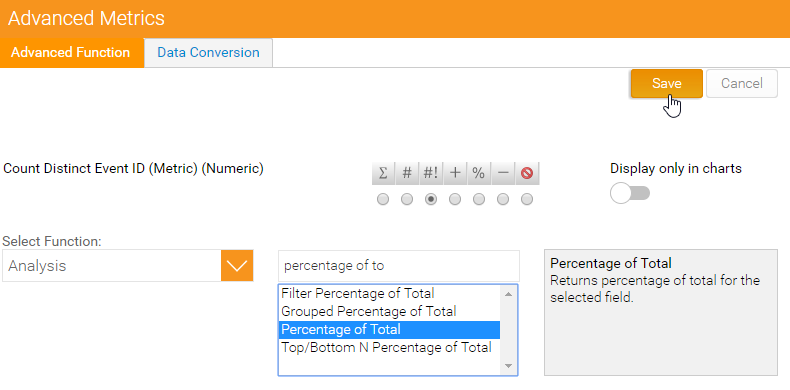Click the Count Distinct (#!) icon
The height and width of the screenshot is (390, 790).
point(431,173)
